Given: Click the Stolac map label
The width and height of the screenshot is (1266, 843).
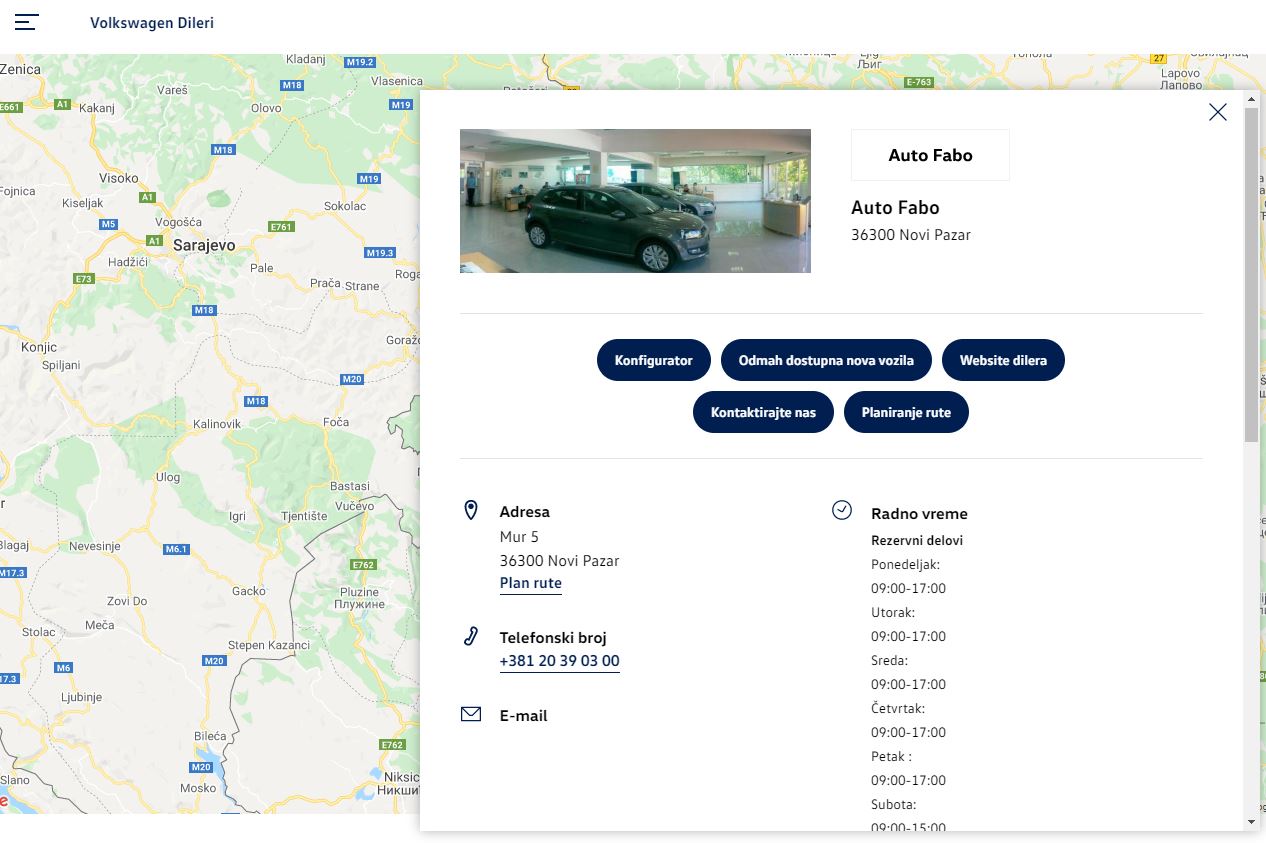Looking at the screenshot, I should click(39, 632).
